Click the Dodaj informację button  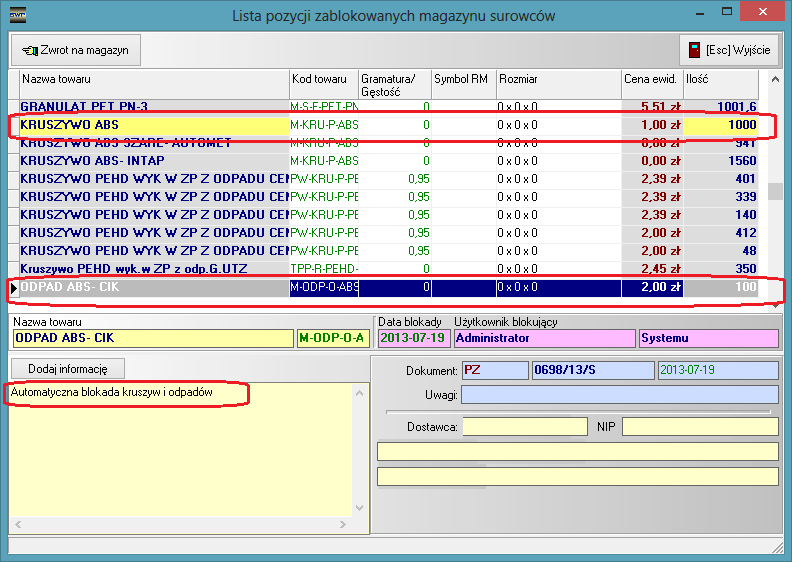pyautogui.click(x=69, y=369)
